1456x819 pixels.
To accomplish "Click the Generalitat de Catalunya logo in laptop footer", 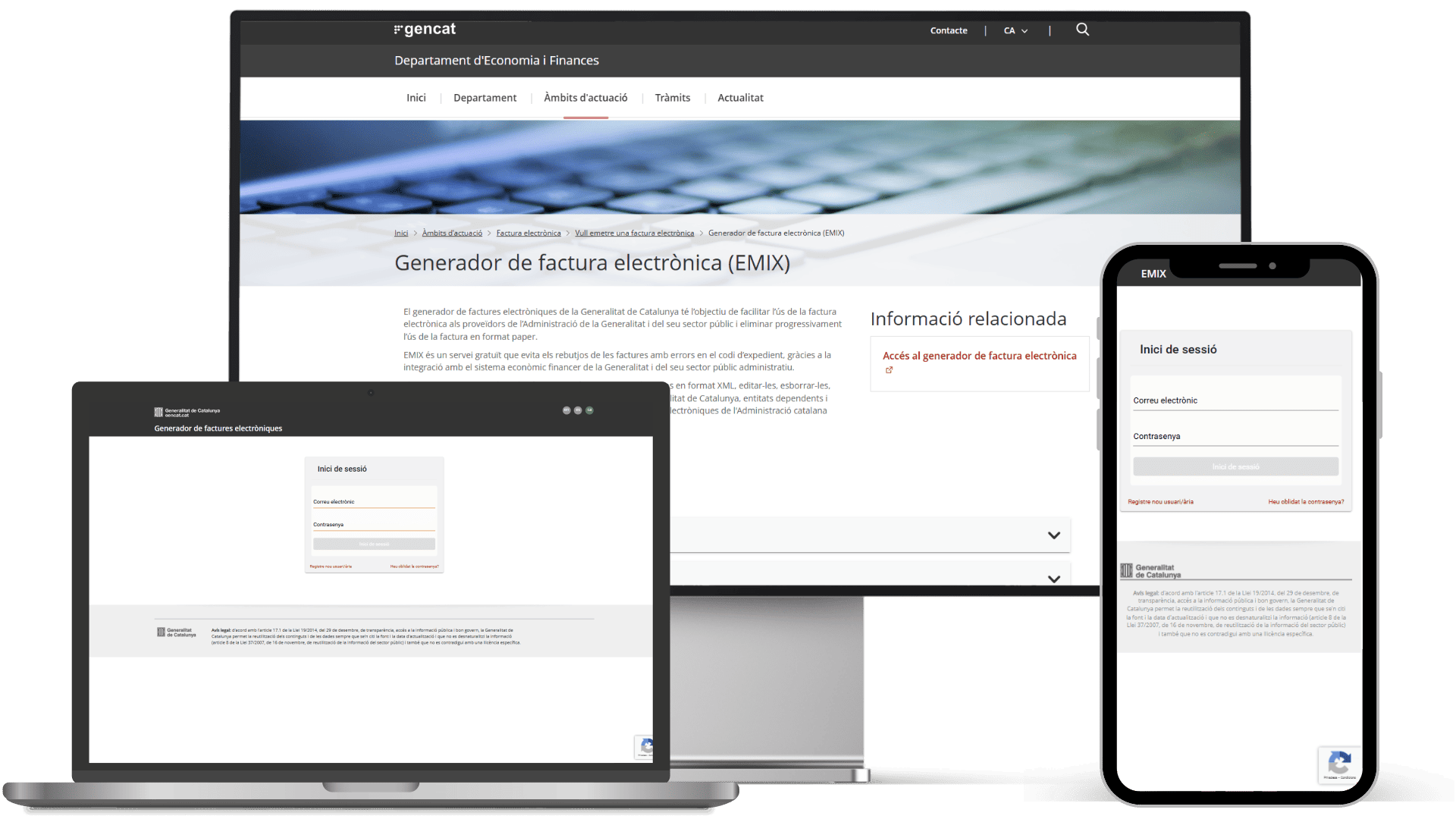I will click(x=176, y=632).
